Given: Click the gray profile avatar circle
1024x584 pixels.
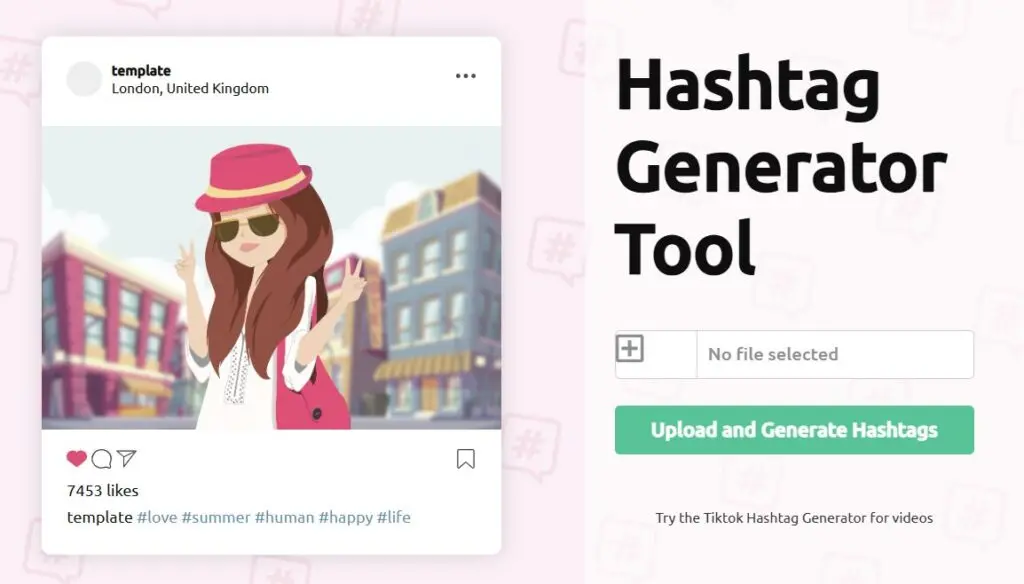Looking at the screenshot, I should click(x=84, y=79).
